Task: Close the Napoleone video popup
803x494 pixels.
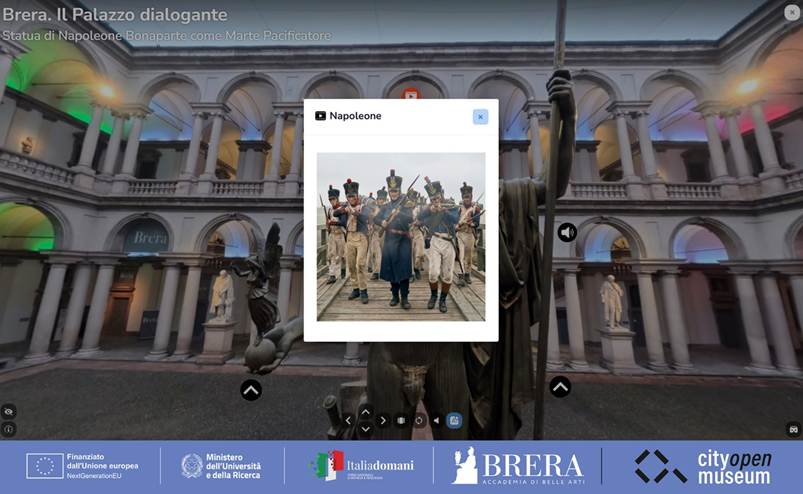Action: tap(480, 116)
